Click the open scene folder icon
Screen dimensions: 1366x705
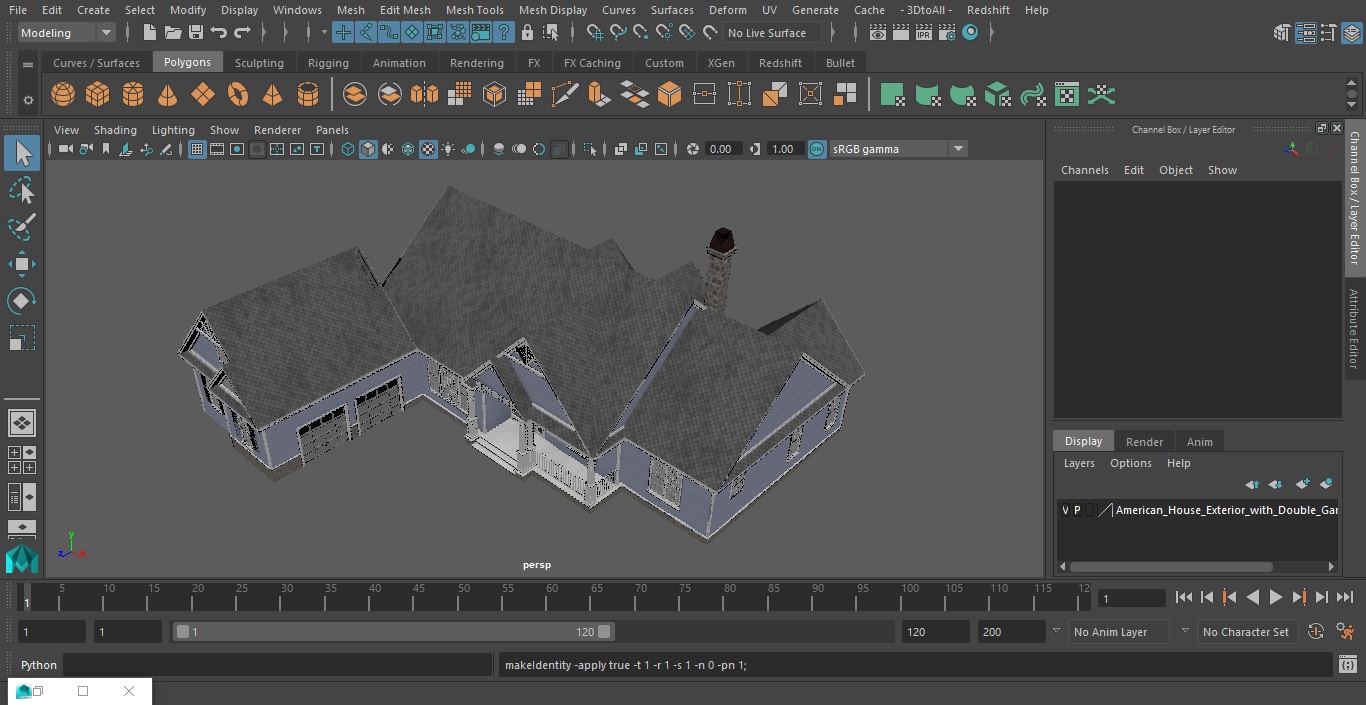pyautogui.click(x=173, y=33)
